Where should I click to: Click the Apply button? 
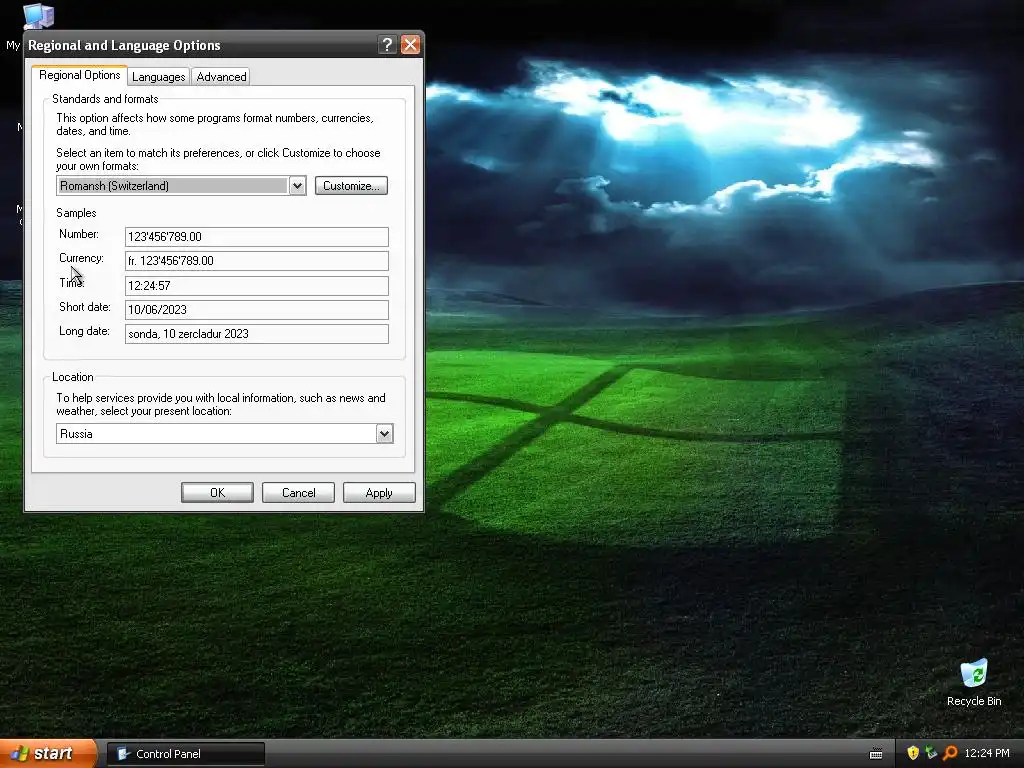379,492
